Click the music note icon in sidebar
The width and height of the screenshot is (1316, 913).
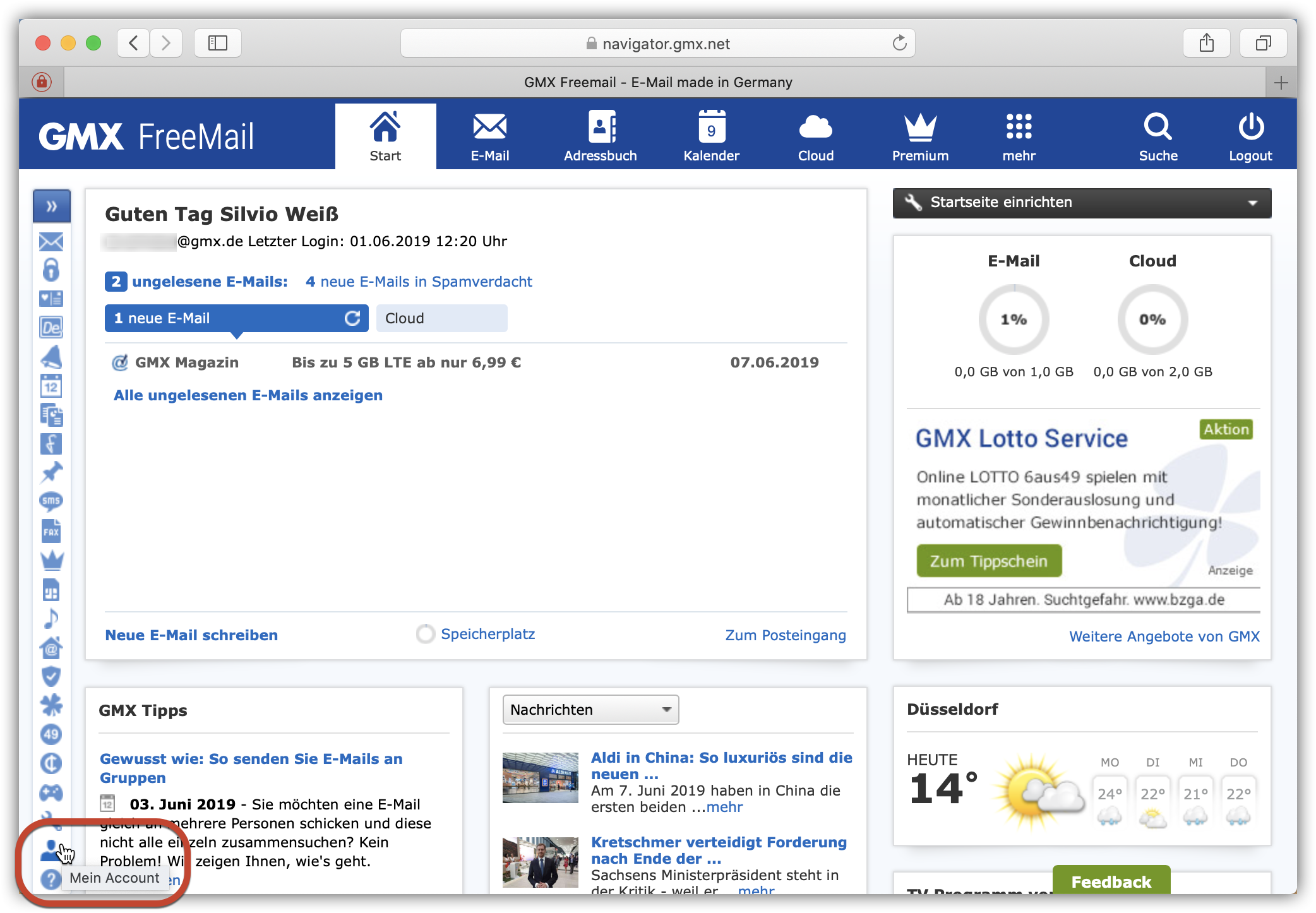pyautogui.click(x=51, y=618)
